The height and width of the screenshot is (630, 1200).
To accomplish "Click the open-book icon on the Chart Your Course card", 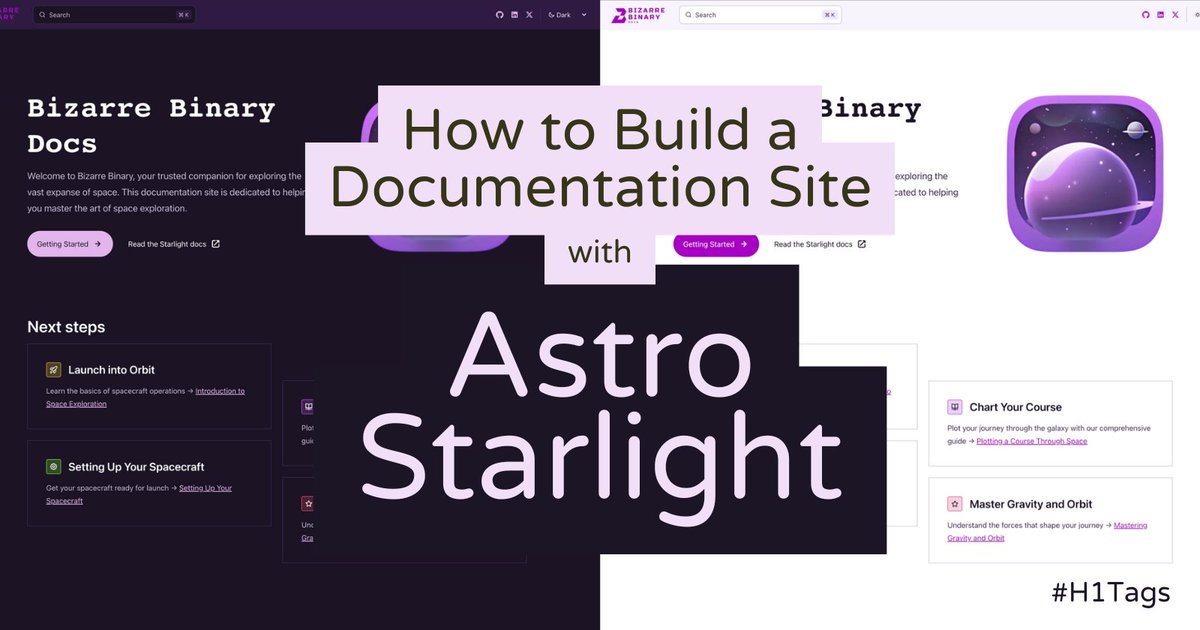I will (x=955, y=407).
